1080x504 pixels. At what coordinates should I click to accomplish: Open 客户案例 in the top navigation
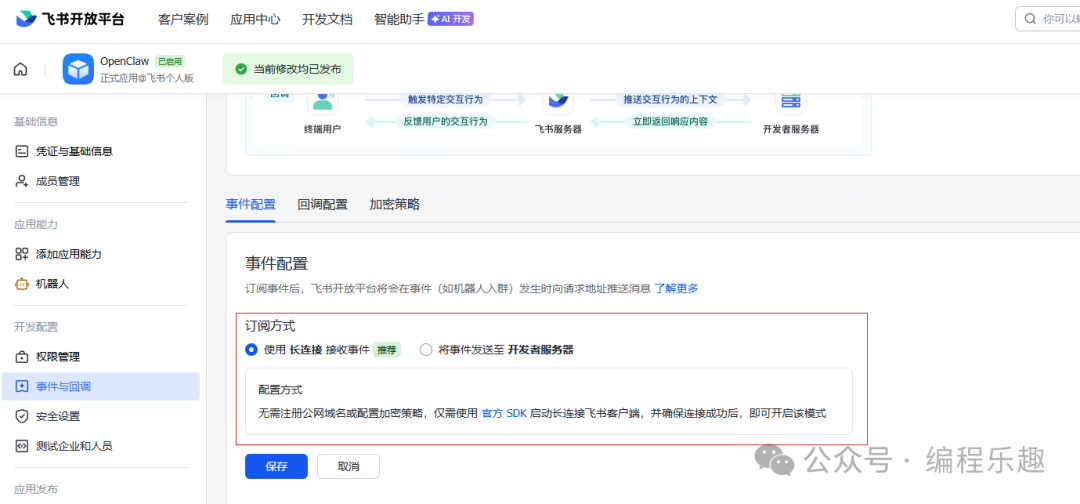[183, 19]
